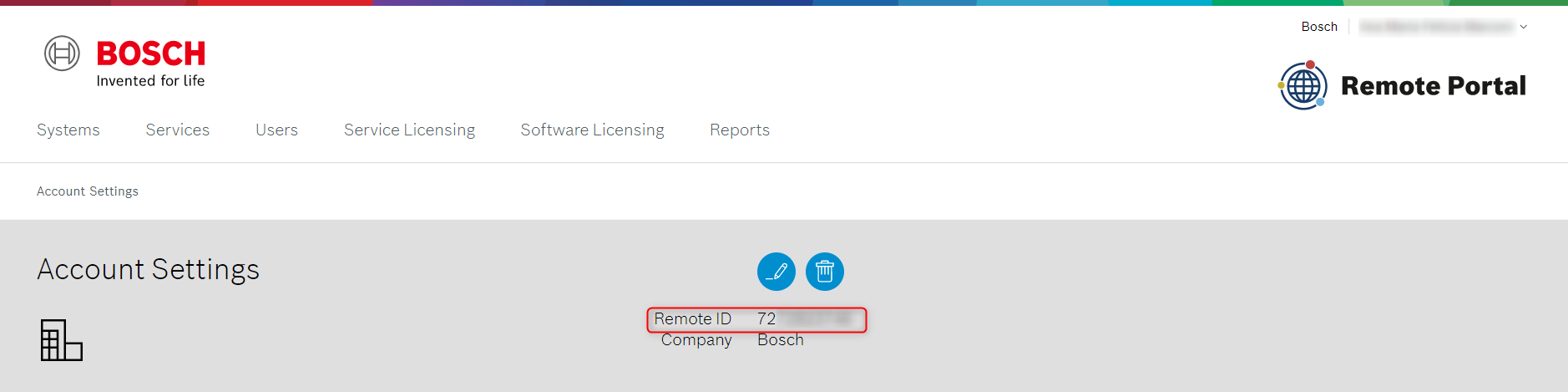Click the Bosch link at top right

[1319, 27]
